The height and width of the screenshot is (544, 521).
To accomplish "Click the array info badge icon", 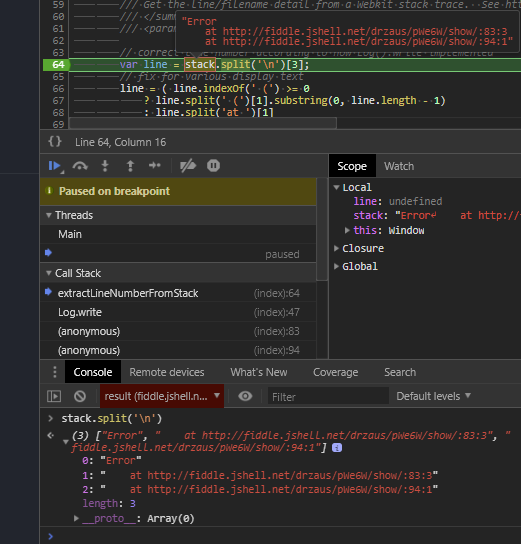I will click(337, 448).
